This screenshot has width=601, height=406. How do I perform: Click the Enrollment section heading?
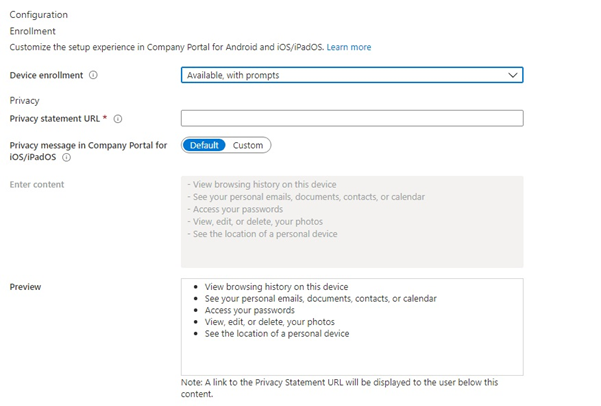pos(33,31)
